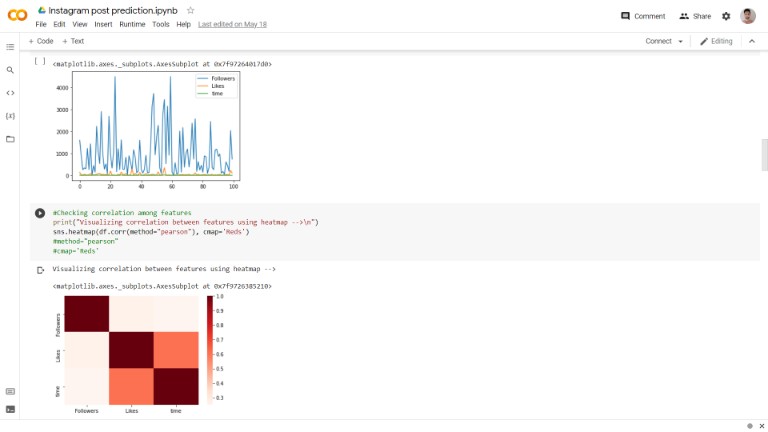Open the terminal panel icon
Screen dimensions: 768x432
point(10,409)
